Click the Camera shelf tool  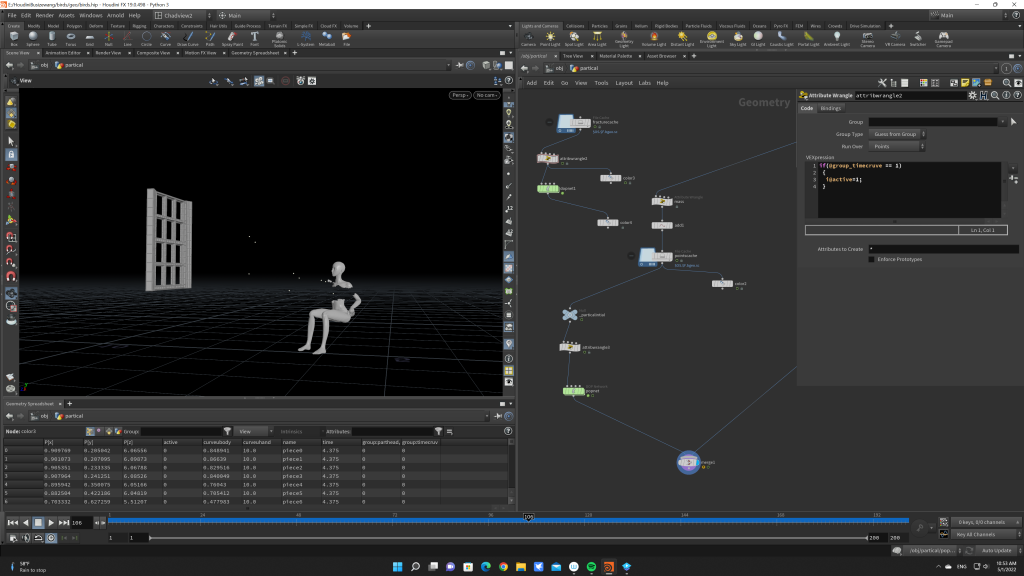[528, 38]
